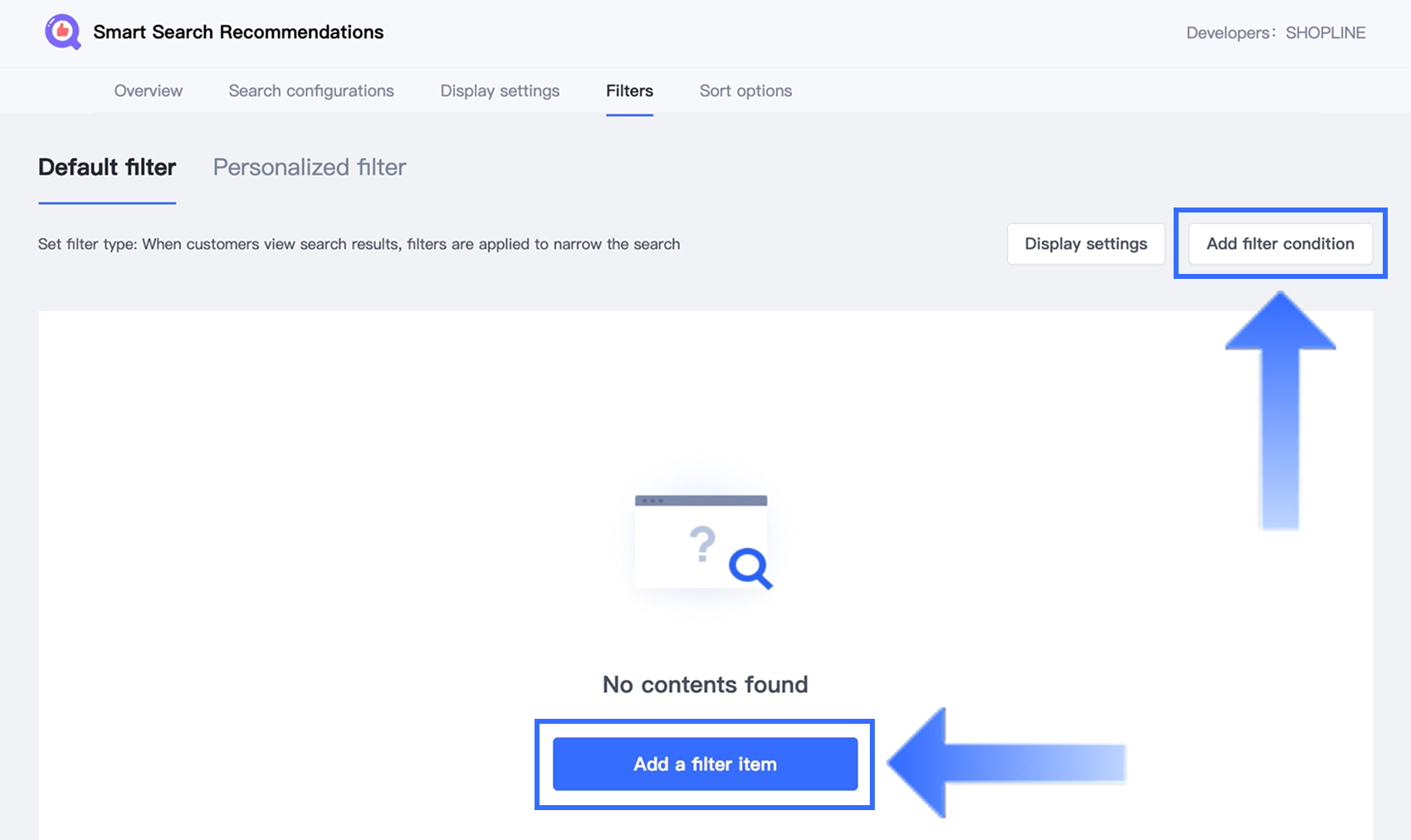Switch to the Personalized filter sub-tab

click(310, 167)
